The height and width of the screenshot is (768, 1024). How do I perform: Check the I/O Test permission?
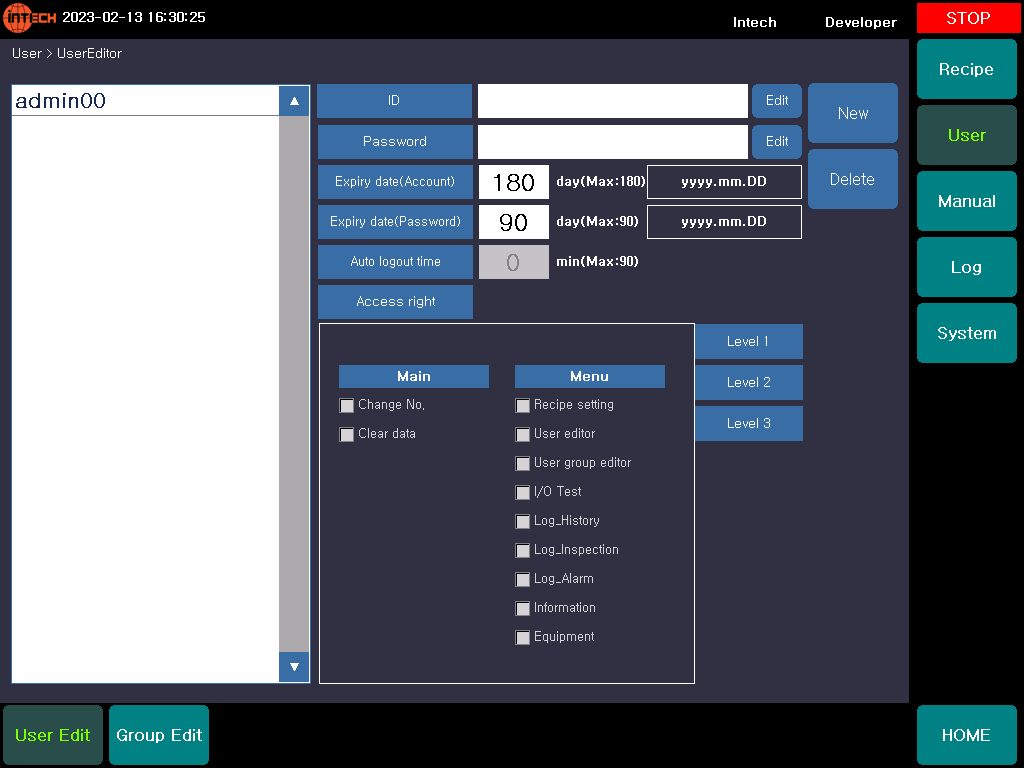pos(523,493)
